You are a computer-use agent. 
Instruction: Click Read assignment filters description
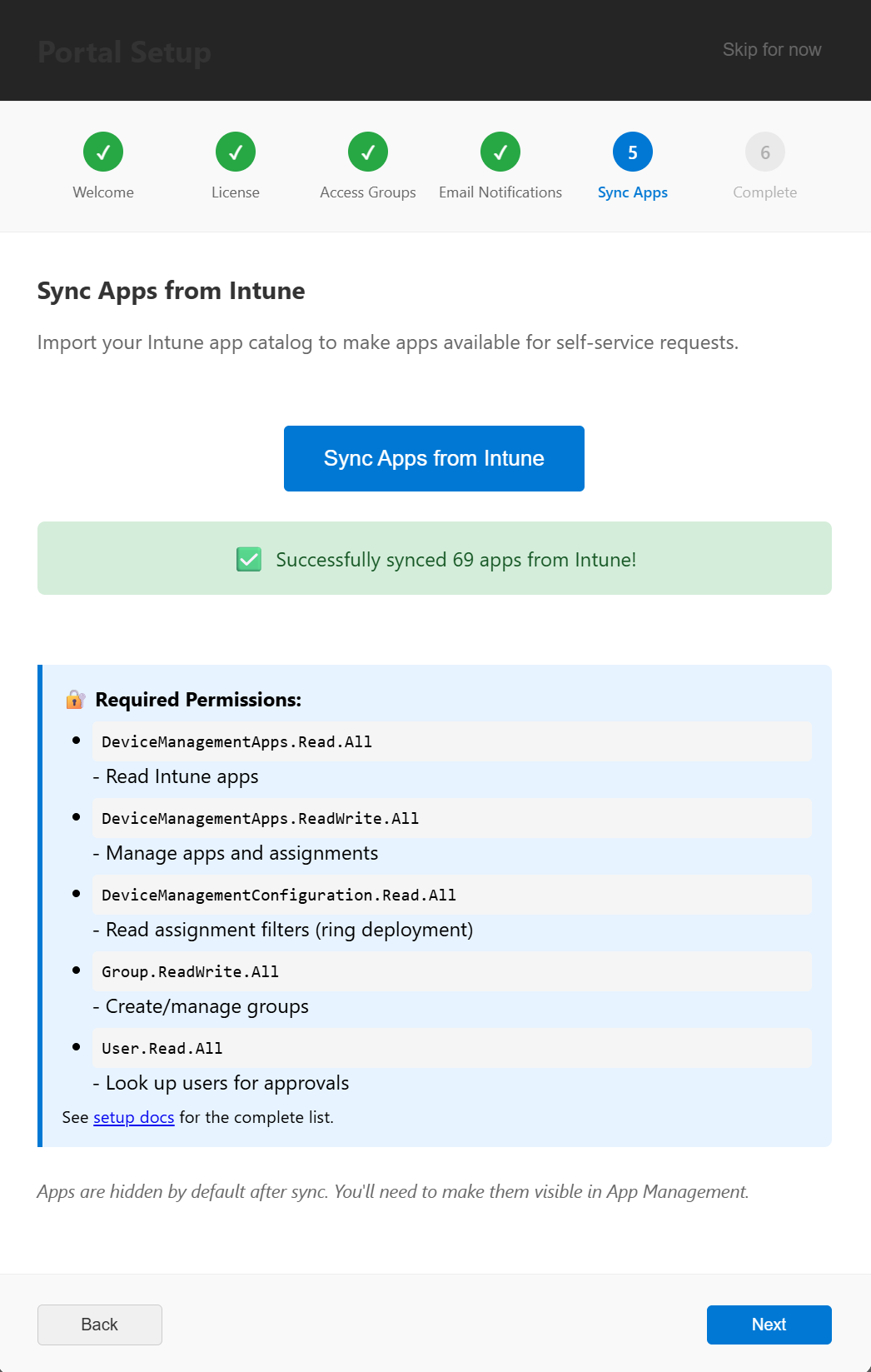click(283, 930)
